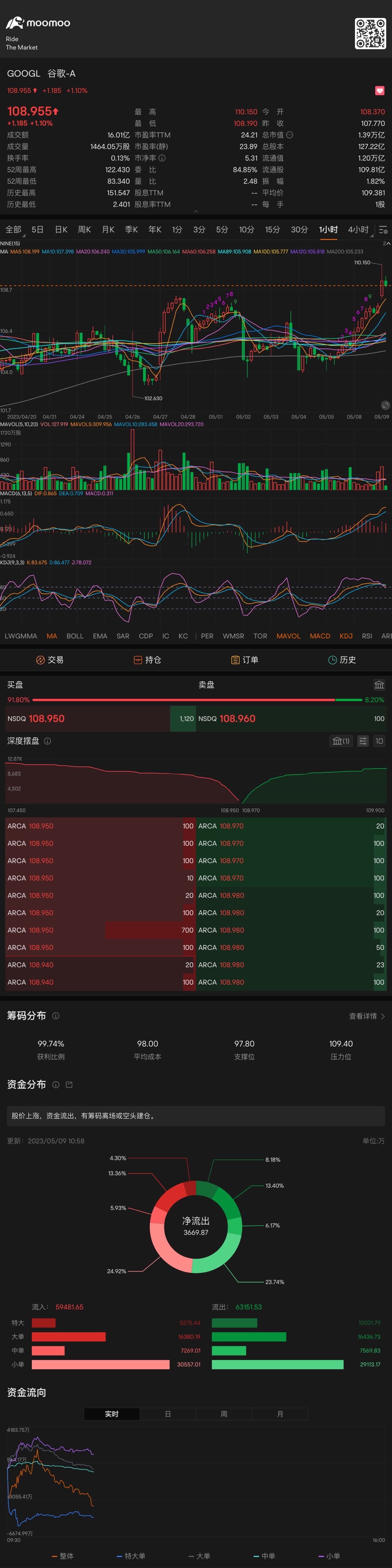Viewport: 392px width, 1568px height.
Task: Tap the fullscreen chart icon
Action: tap(385, 405)
